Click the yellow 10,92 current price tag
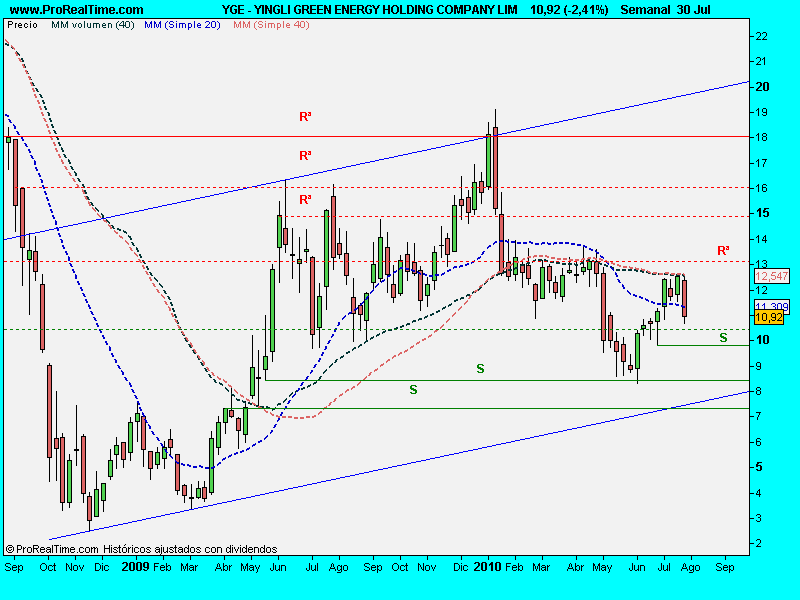 click(769, 317)
